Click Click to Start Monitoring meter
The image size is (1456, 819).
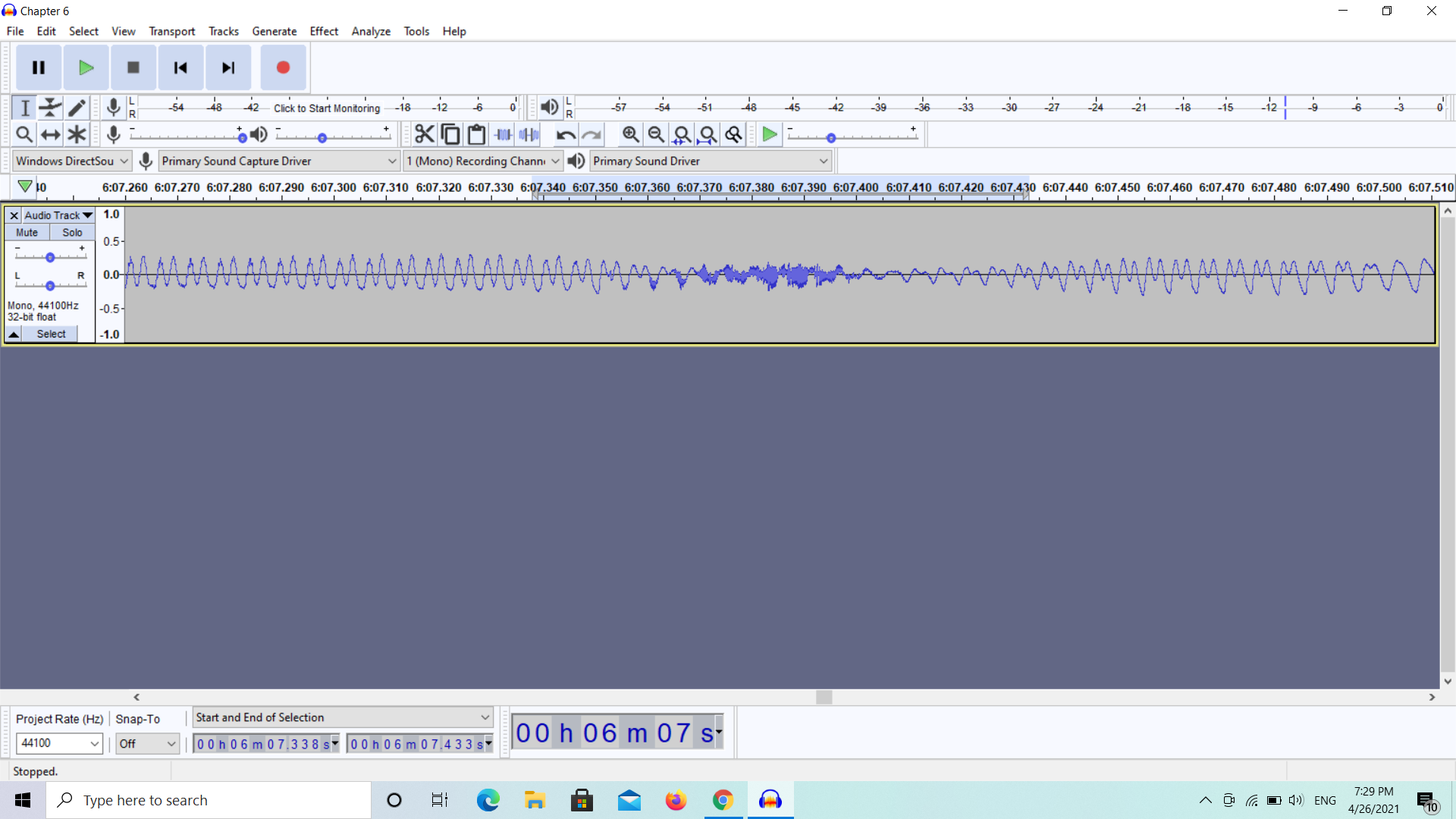(x=327, y=108)
